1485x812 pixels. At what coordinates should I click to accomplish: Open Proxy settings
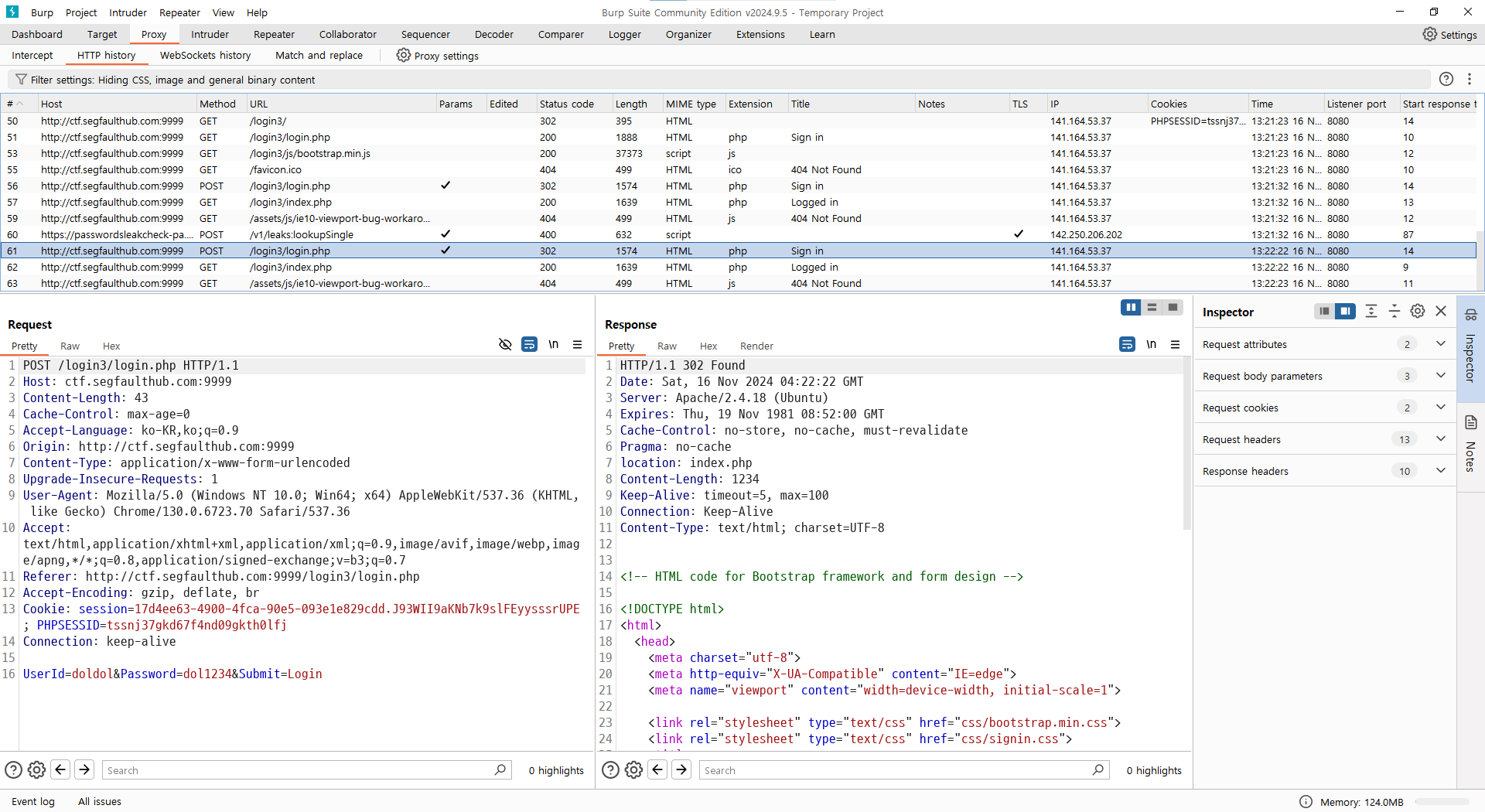click(x=437, y=56)
